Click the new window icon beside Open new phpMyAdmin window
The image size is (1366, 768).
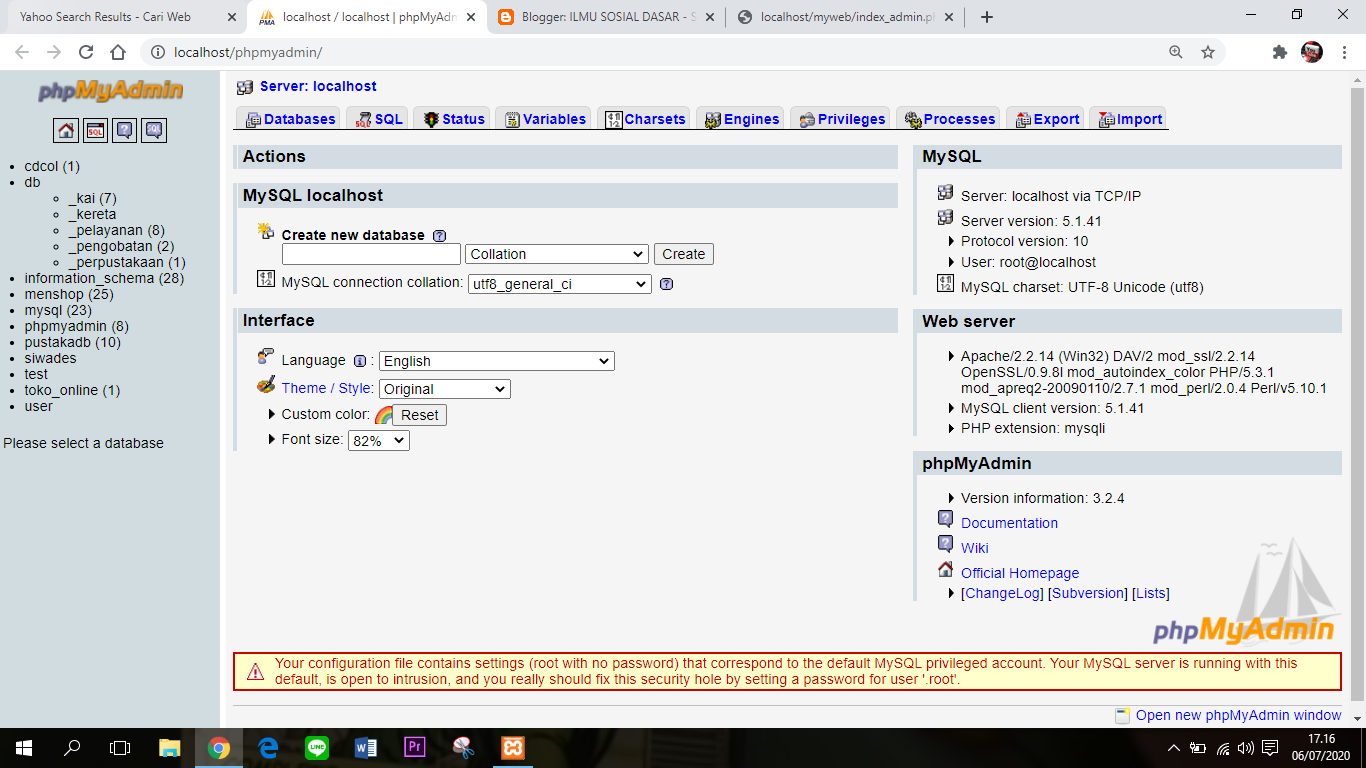[x=1123, y=715]
